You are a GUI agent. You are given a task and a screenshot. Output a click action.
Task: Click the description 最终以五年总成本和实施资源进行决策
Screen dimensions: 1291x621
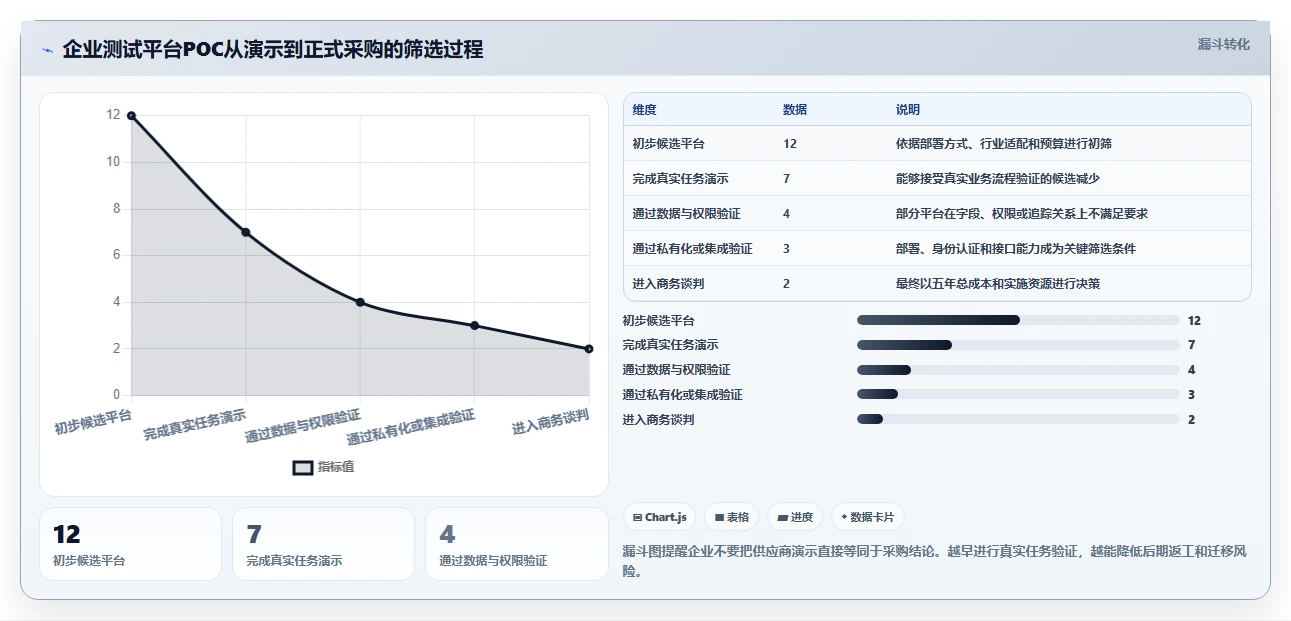pyautogui.click(x=998, y=284)
